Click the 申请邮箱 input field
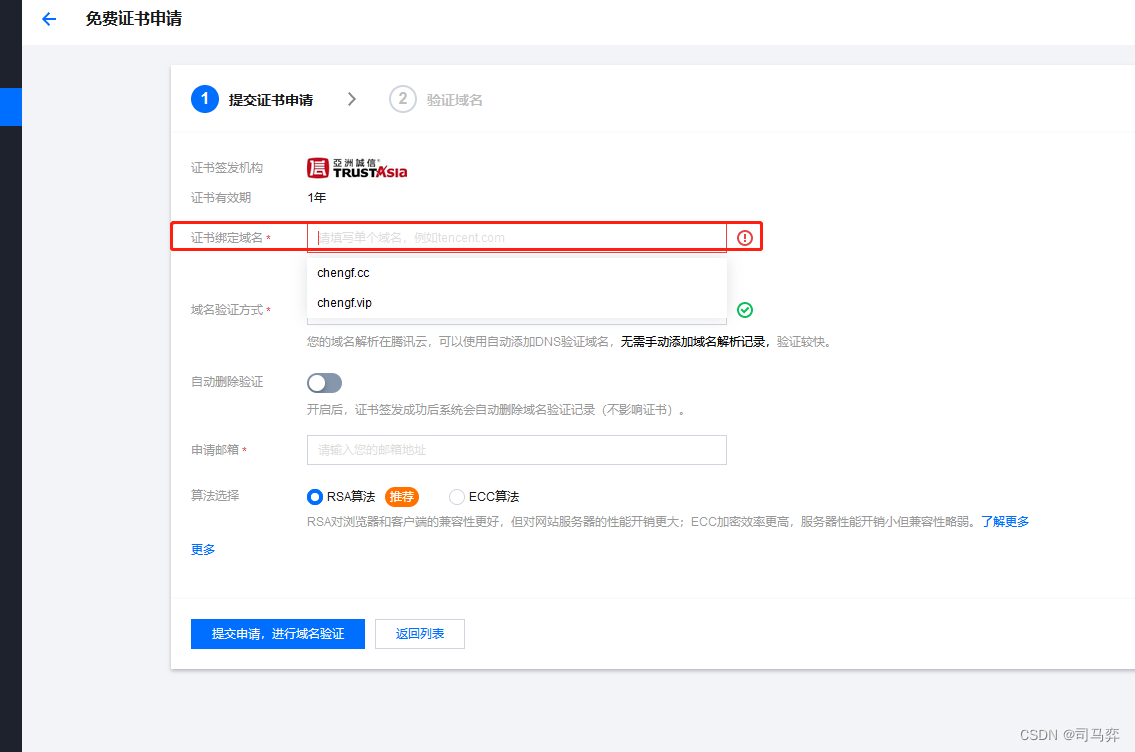The height and width of the screenshot is (752, 1135). (x=517, y=449)
